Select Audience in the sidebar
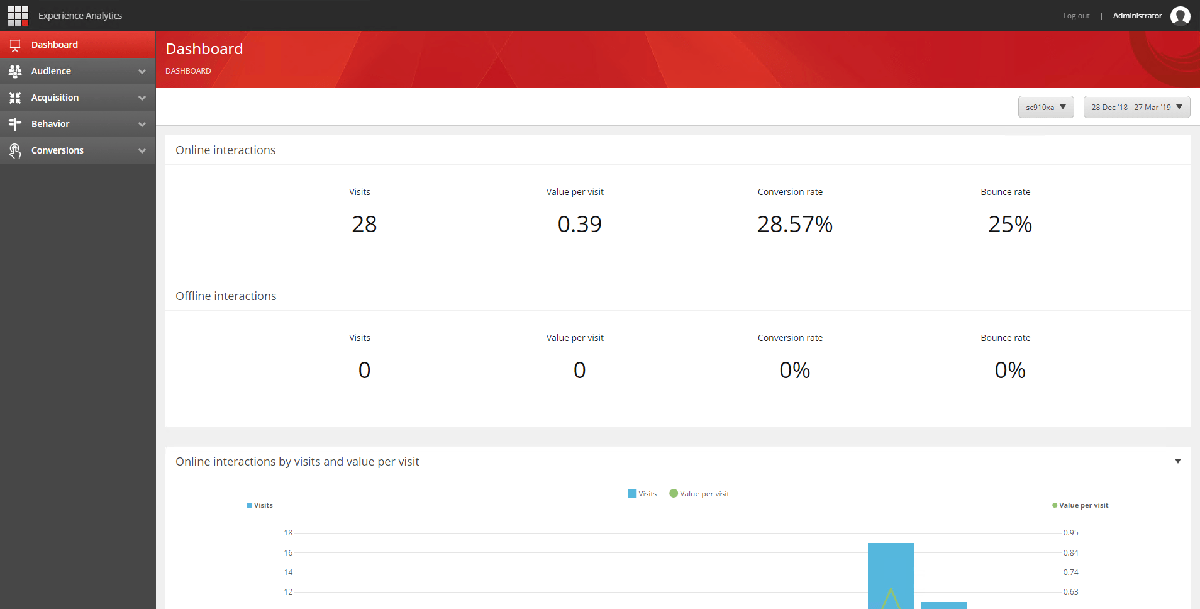 (78, 71)
